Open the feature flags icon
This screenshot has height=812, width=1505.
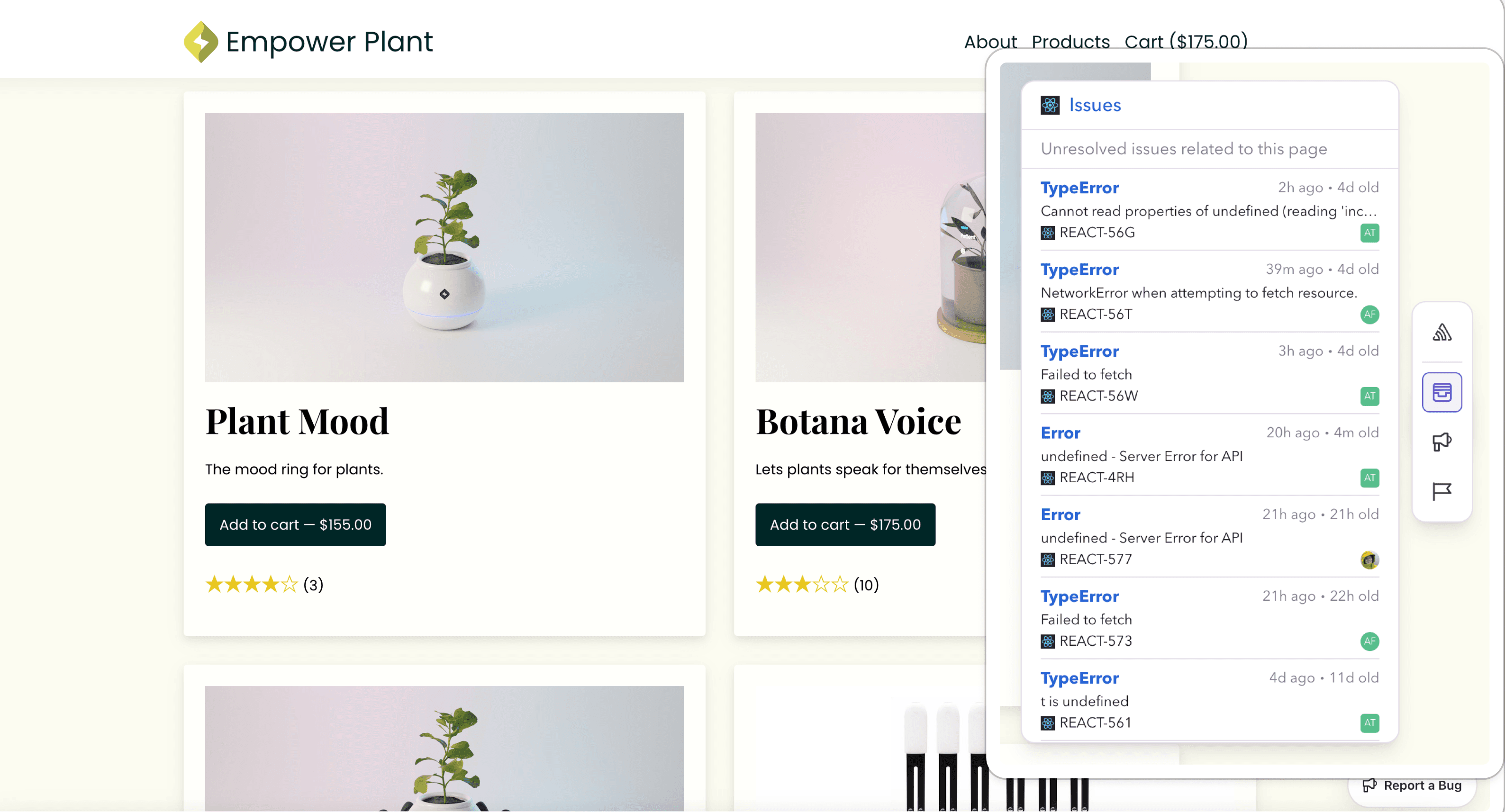click(x=1442, y=491)
